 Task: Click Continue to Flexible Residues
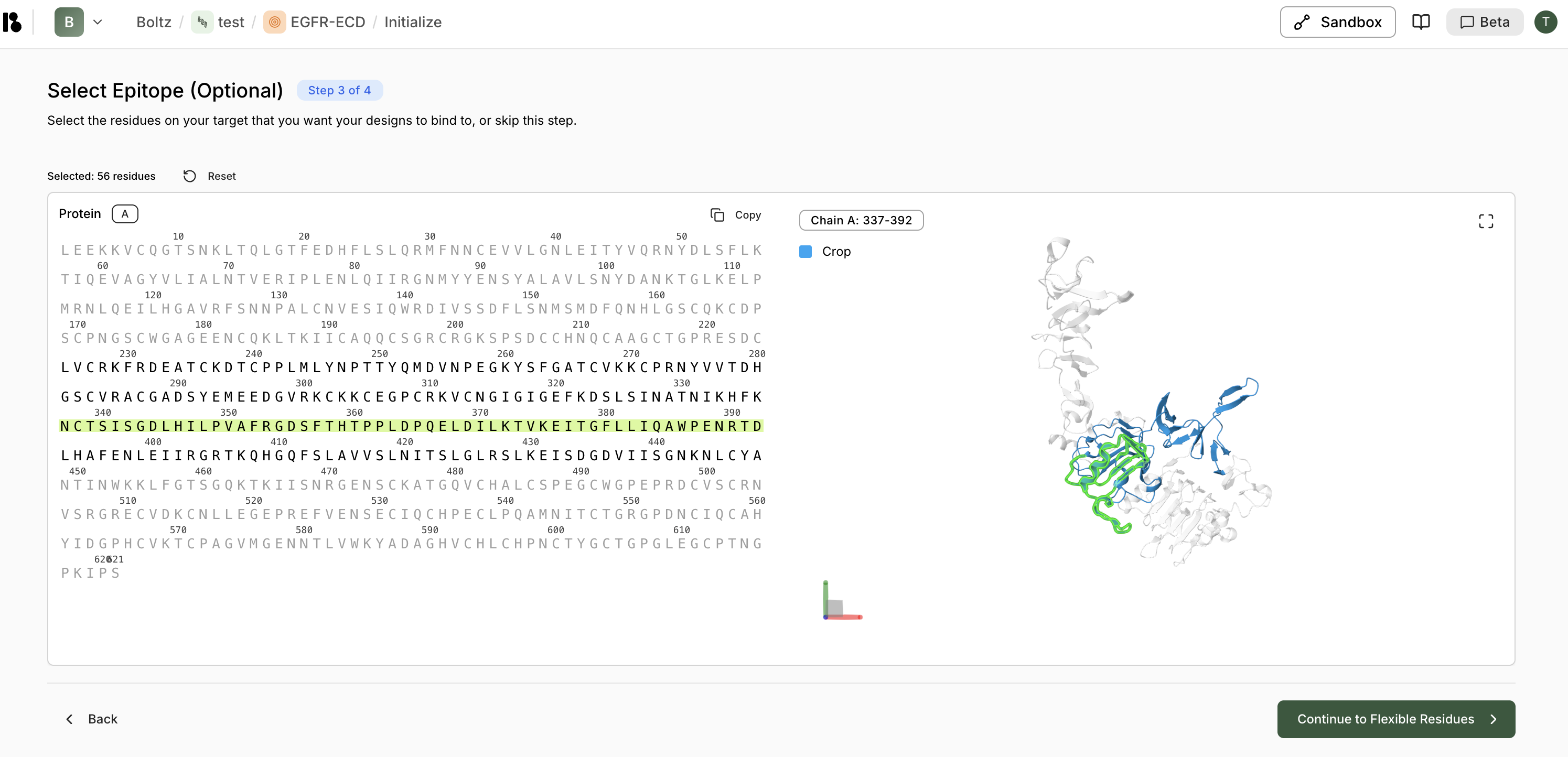click(1396, 719)
